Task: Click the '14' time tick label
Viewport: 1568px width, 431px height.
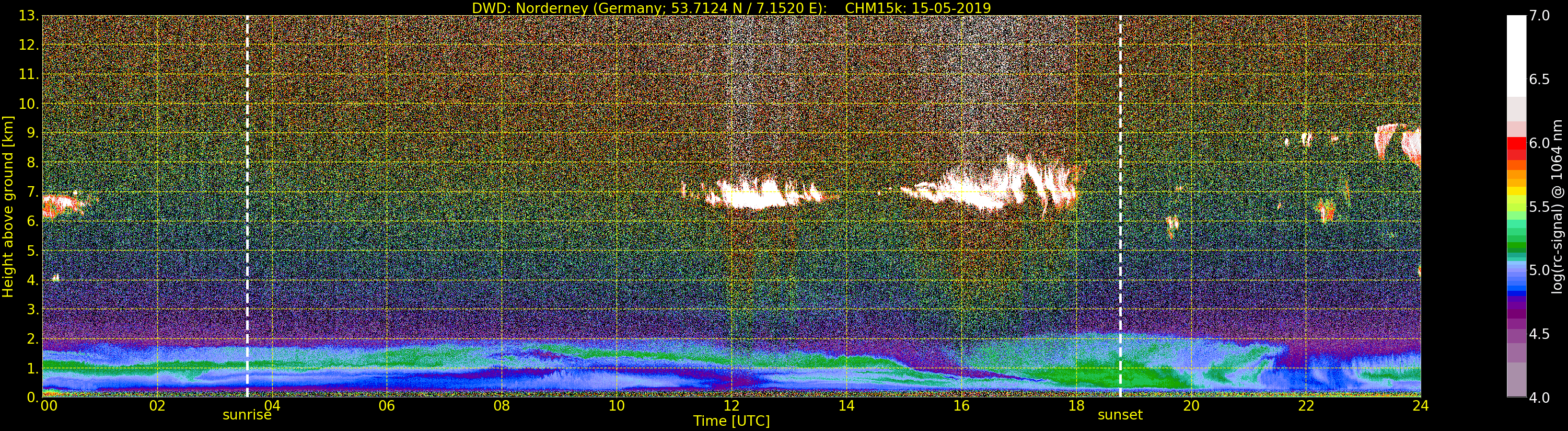Action: [x=846, y=406]
